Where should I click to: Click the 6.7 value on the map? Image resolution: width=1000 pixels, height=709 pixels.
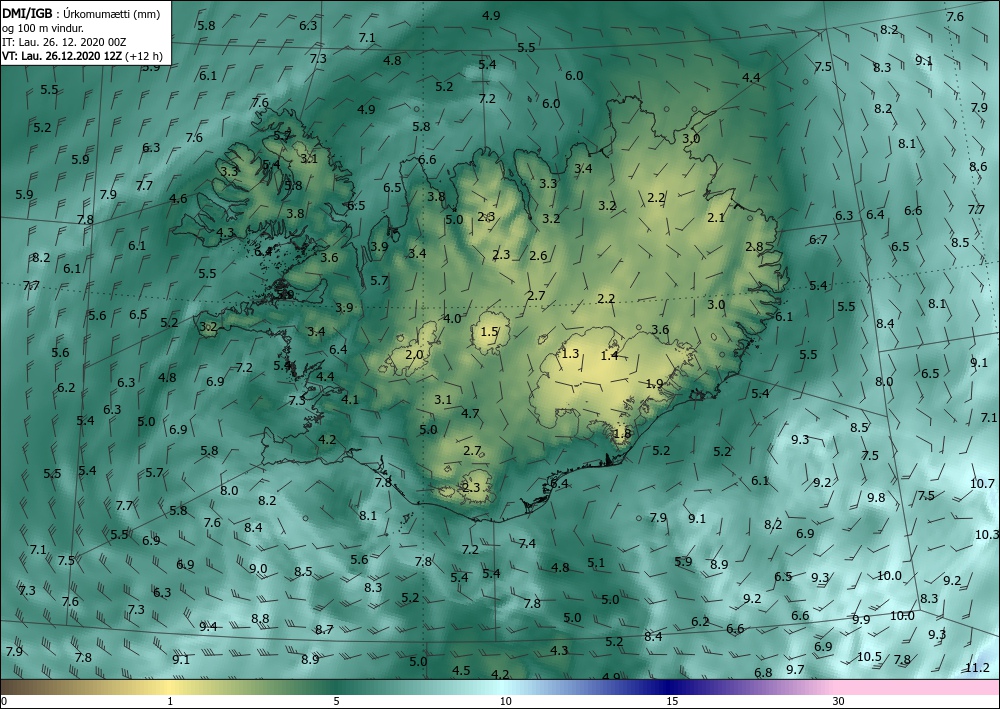click(x=818, y=240)
